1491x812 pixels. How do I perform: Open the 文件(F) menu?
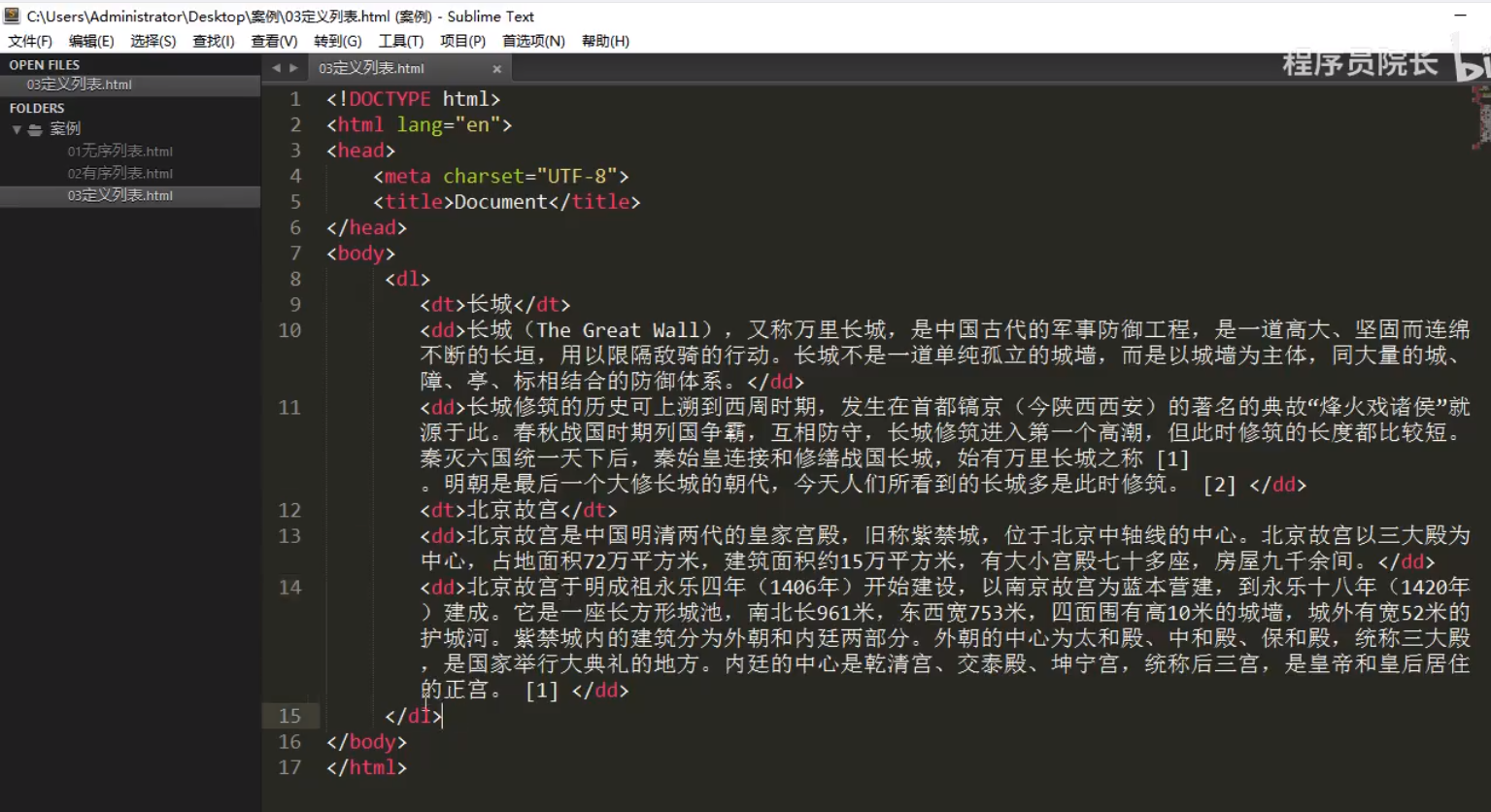[x=30, y=41]
